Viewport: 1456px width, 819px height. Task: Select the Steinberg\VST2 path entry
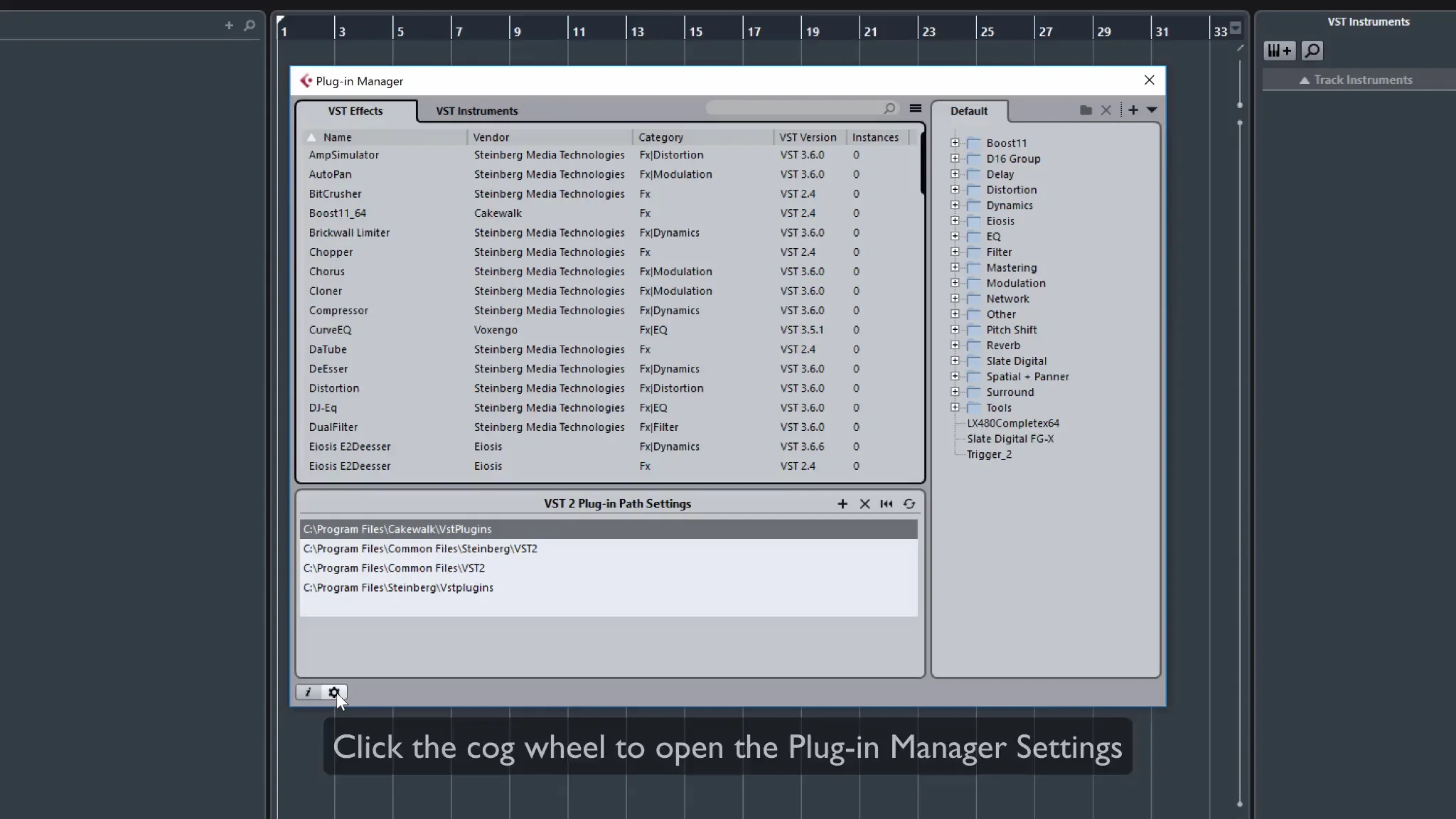(420, 549)
